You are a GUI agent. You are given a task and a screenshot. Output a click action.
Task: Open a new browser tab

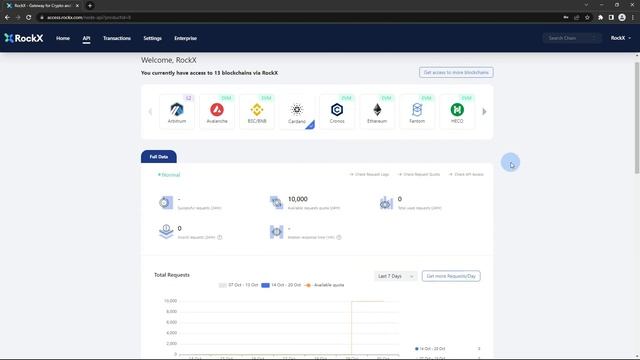click(x=90, y=6)
